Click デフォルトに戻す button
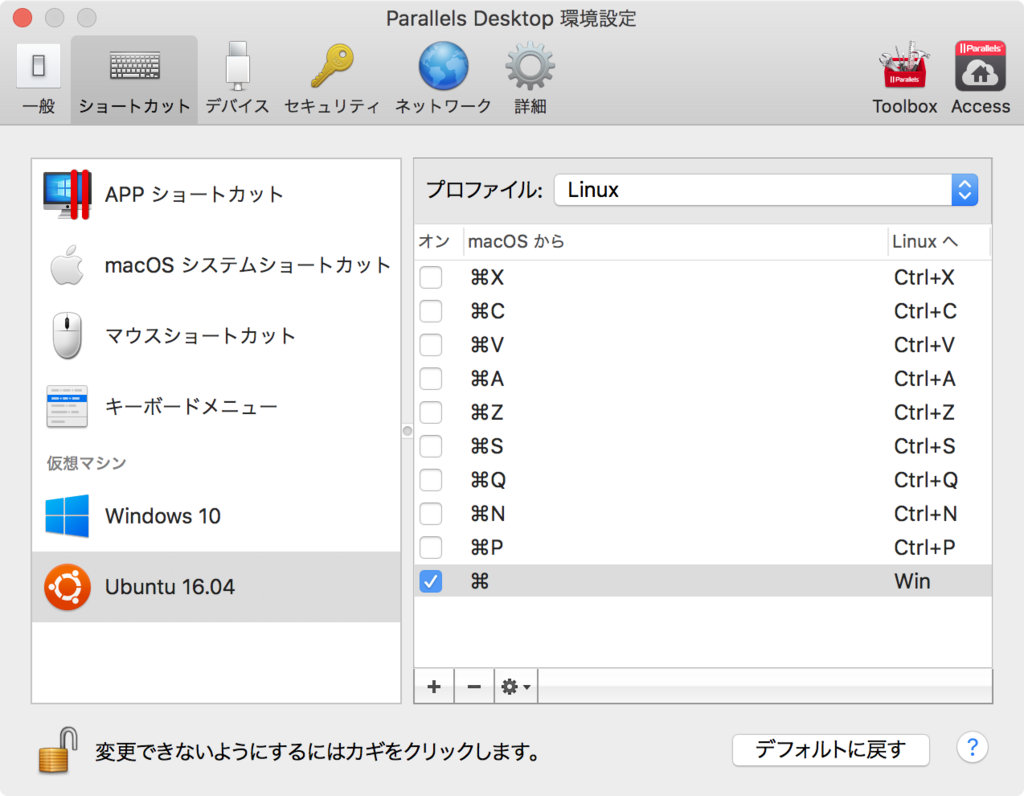The width and height of the screenshot is (1024, 796). coord(831,750)
